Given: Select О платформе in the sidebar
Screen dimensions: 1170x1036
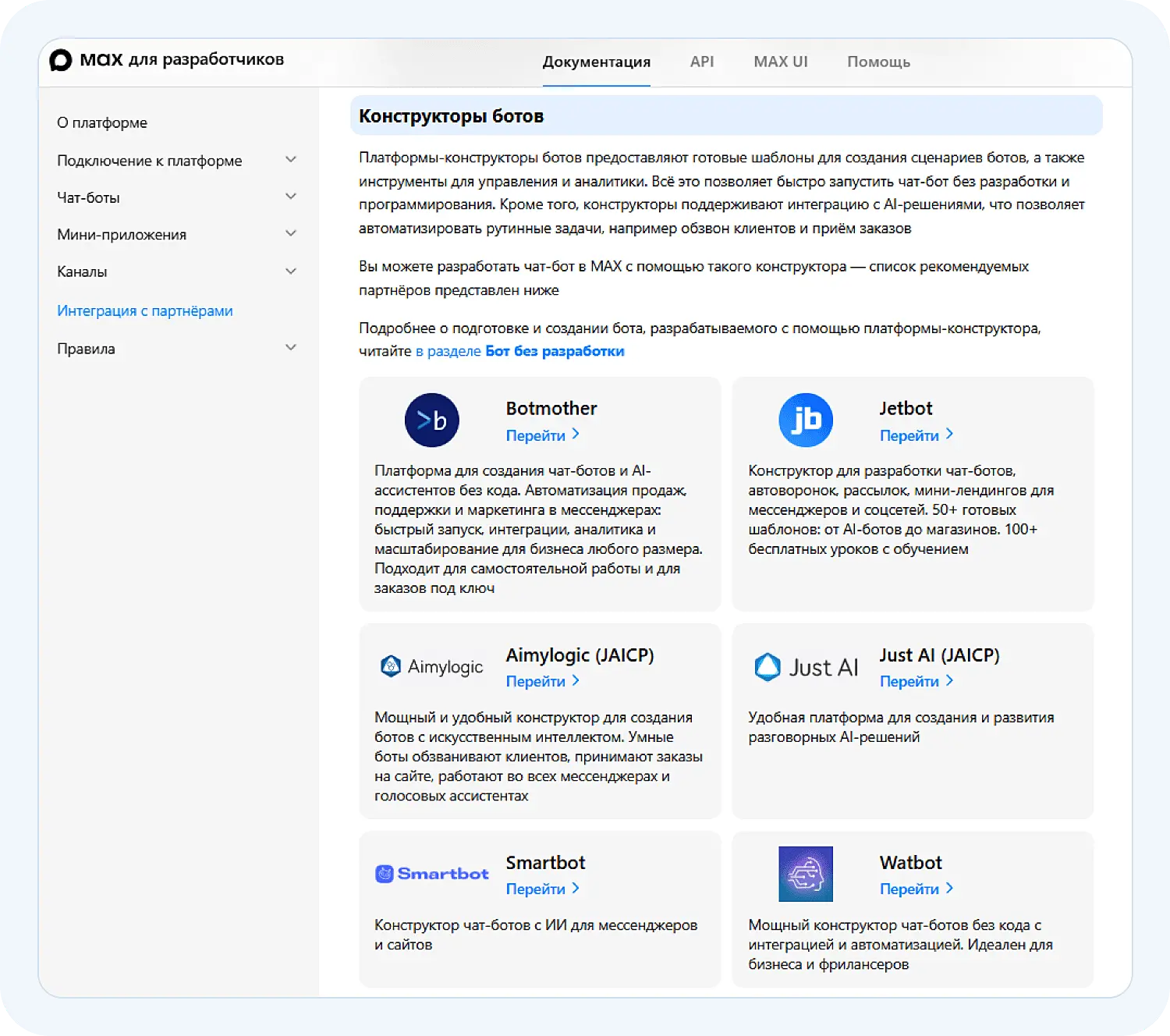Looking at the screenshot, I should [102, 122].
